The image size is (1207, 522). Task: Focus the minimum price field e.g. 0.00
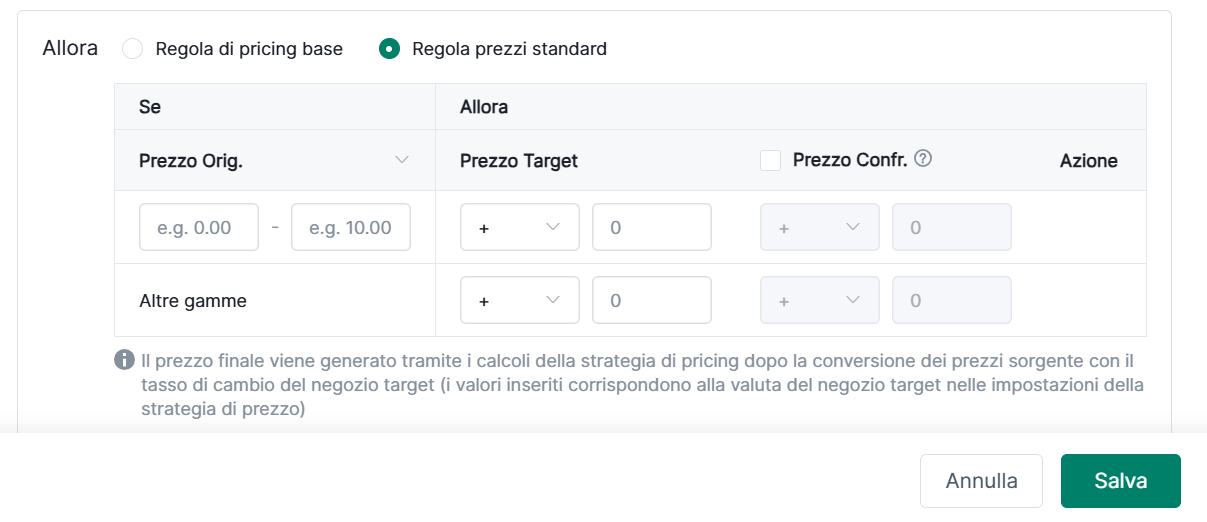[x=199, y=227]
